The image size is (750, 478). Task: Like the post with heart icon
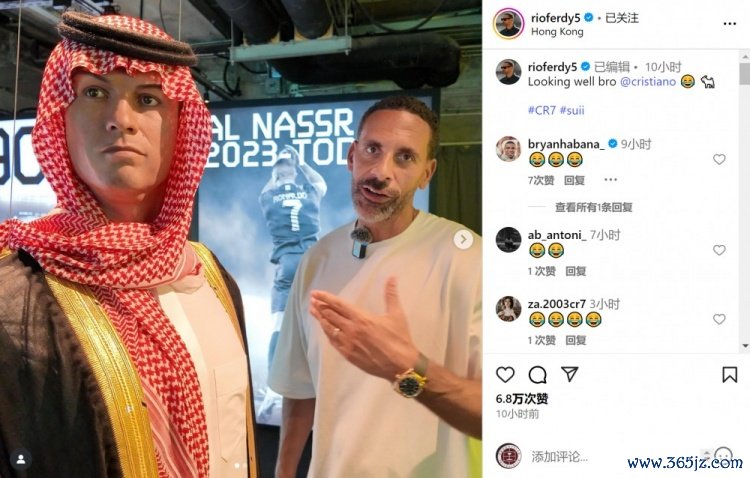pyautogui.click(x=505, y=374)
